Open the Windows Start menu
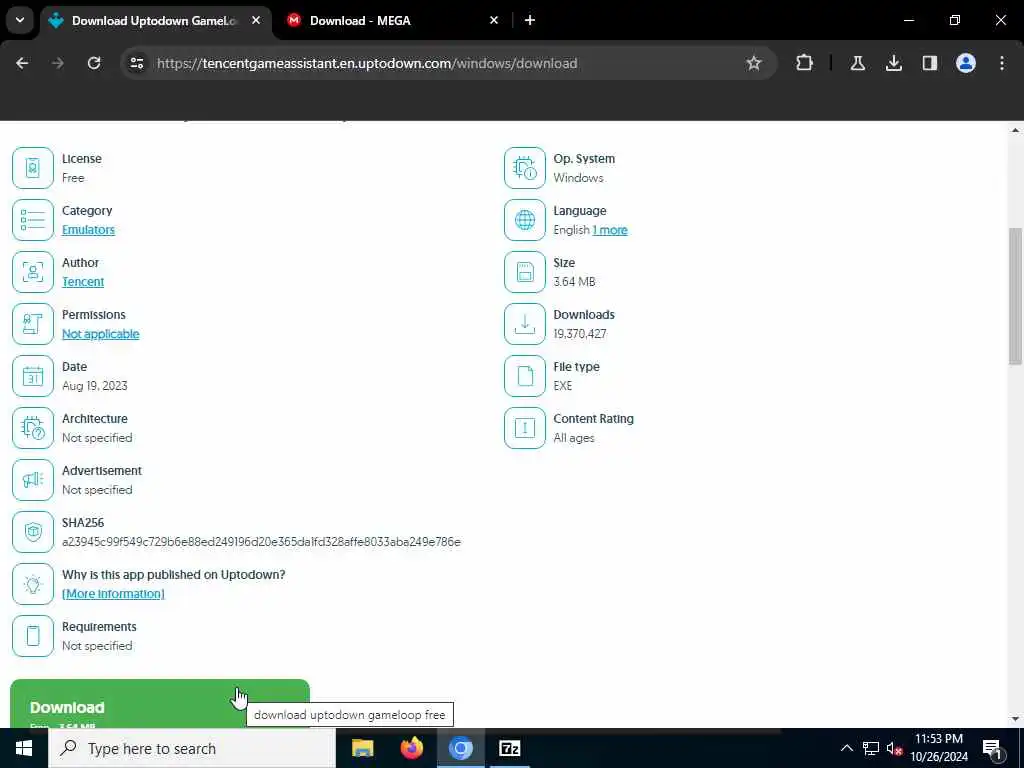Viewport: 1024px width, 768px height. pyautogui.click(x=24, y=748)
